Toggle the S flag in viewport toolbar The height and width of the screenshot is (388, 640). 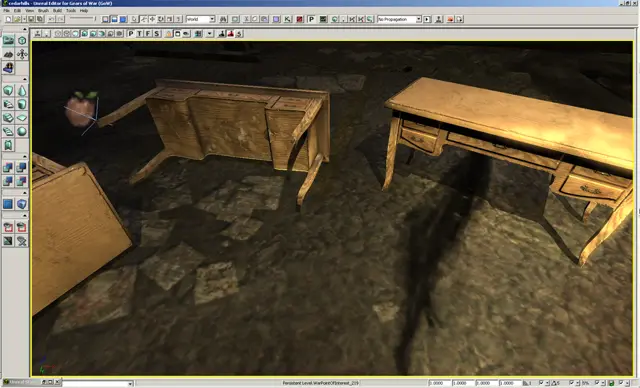tap(157, 34)
